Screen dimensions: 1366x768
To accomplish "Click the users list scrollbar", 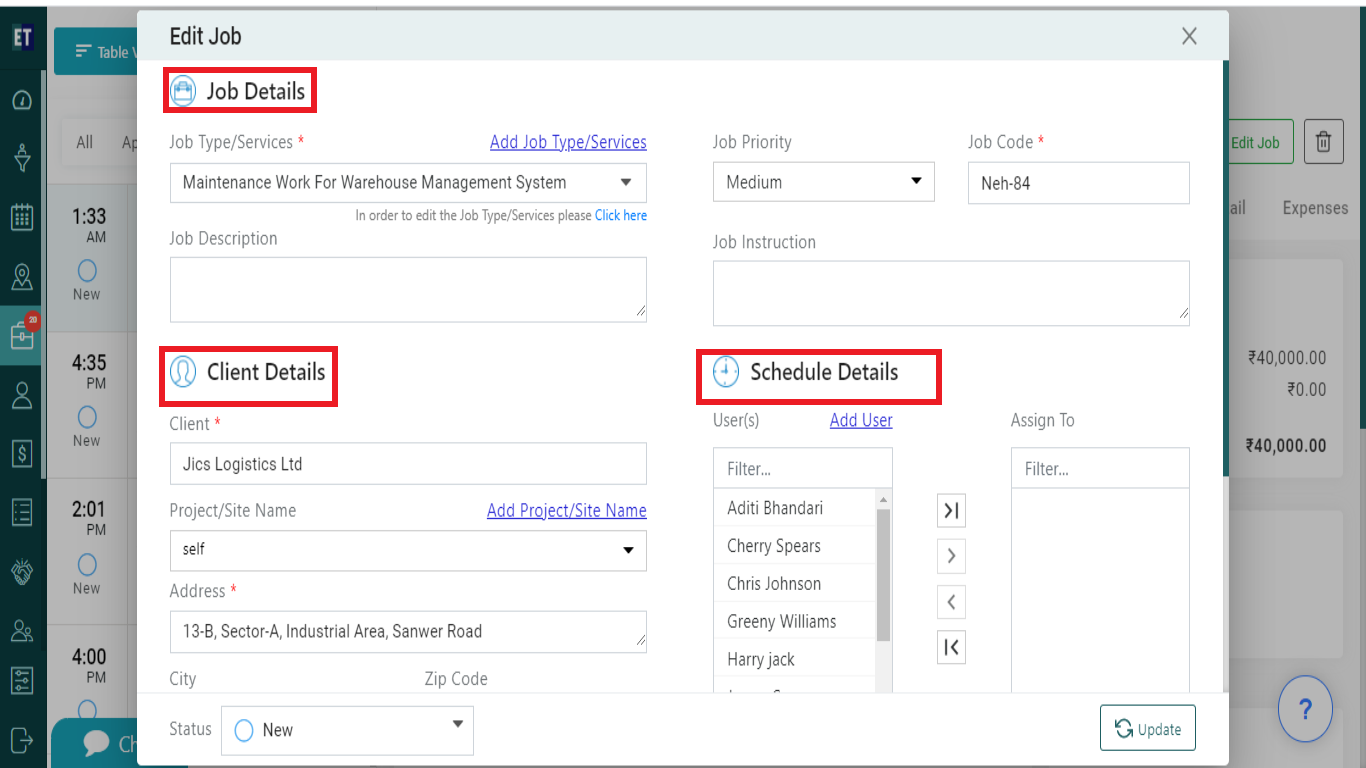I will (883, 575).
